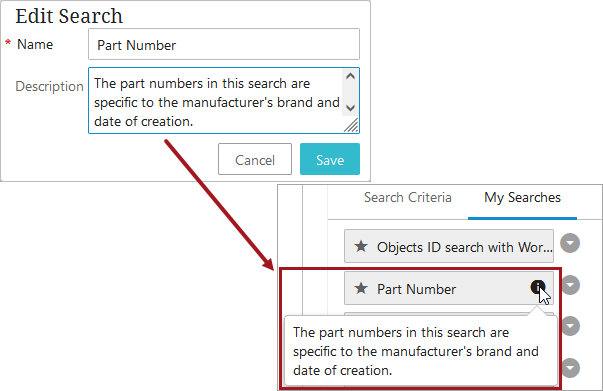Switch to the Search Criteria tab

(408, 197)
